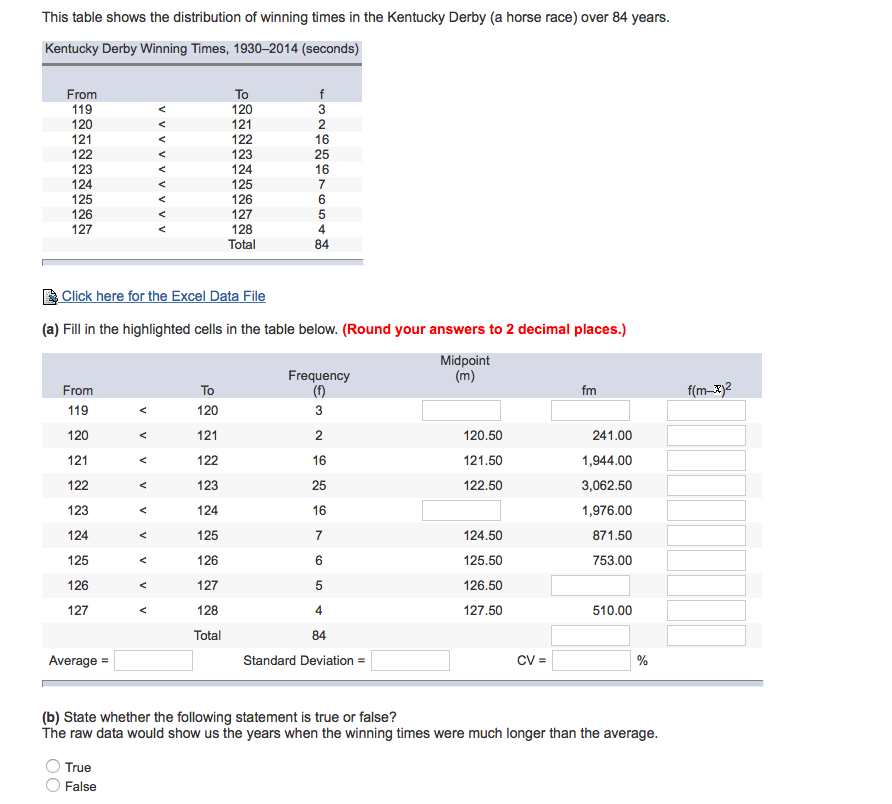Click the f(m−x̄)² cell for the 127–128 row

click(705, 610)
